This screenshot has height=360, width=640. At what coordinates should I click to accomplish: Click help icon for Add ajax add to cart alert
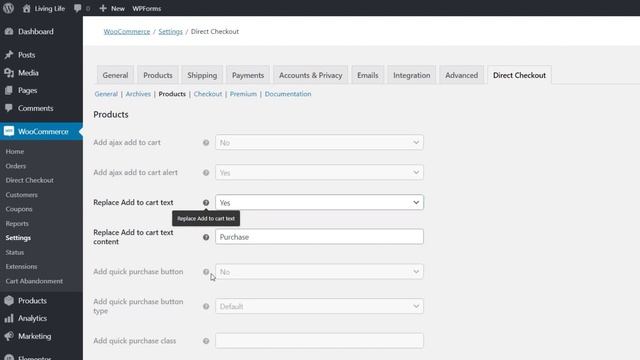[206, 173]
